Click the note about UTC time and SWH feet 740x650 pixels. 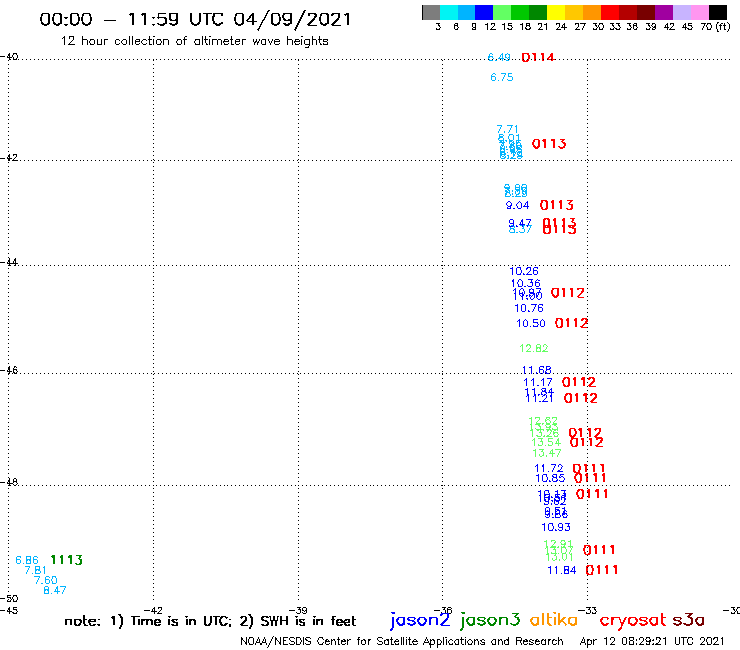click(x=210, y=621)
